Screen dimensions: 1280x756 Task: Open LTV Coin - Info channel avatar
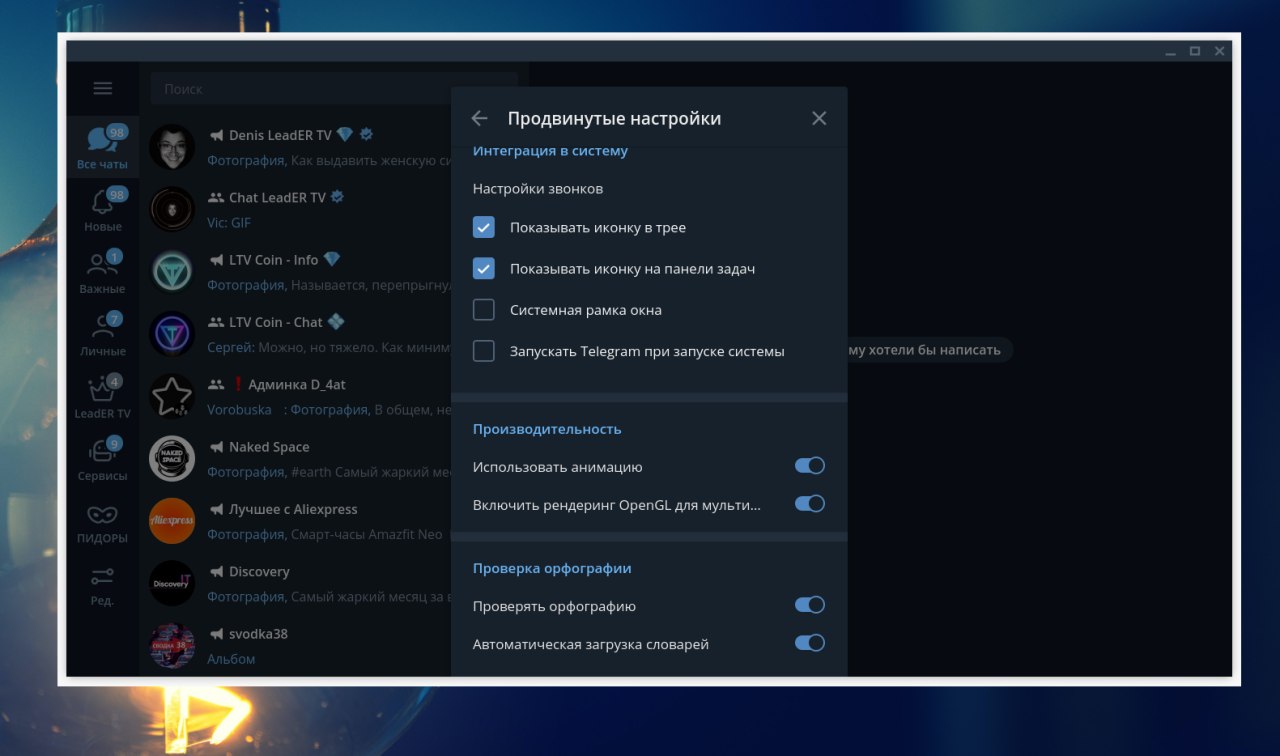click(x=172, y=272)
